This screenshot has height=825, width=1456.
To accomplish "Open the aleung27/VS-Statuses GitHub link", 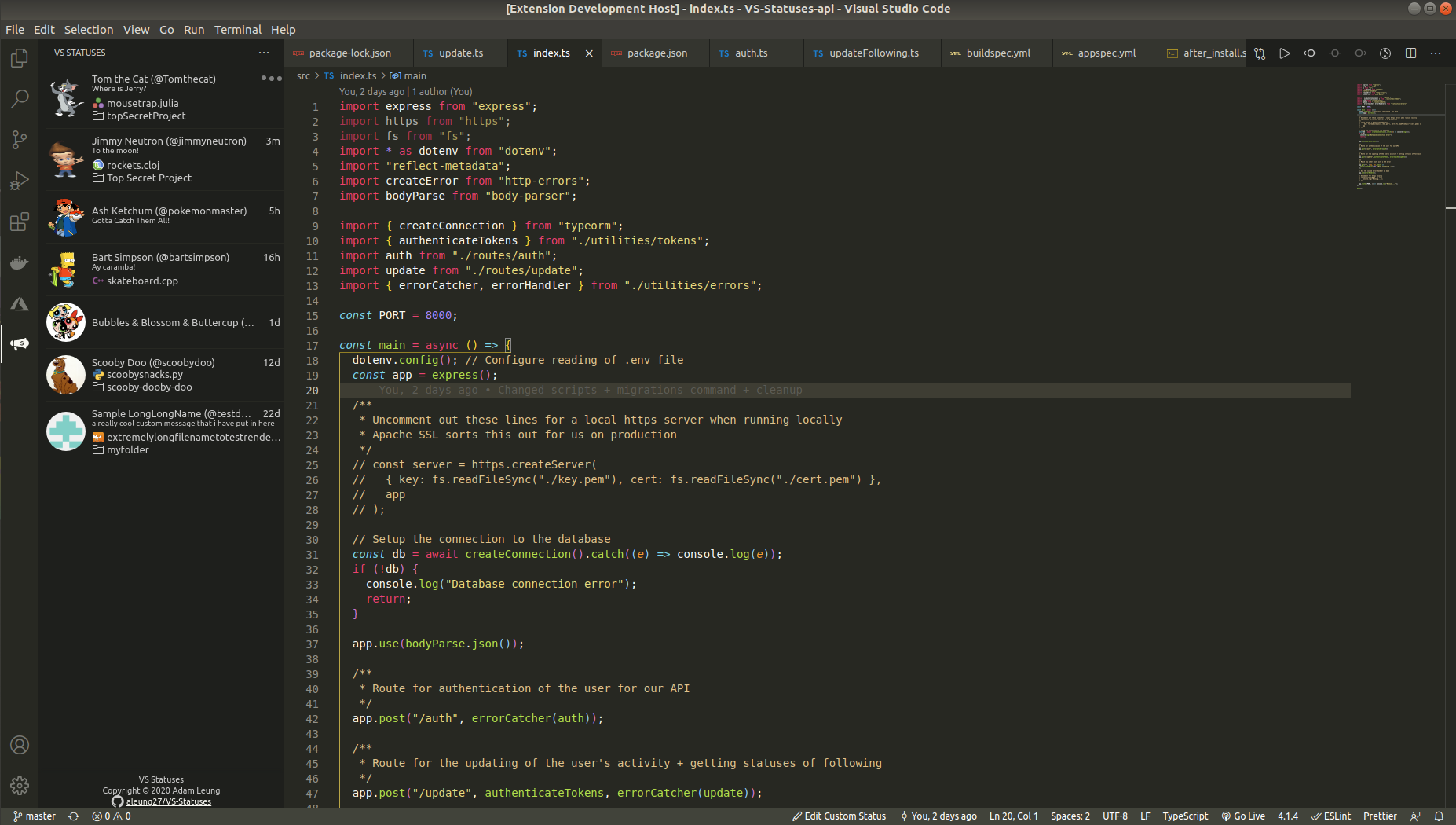I will click(x=168, y=801).
